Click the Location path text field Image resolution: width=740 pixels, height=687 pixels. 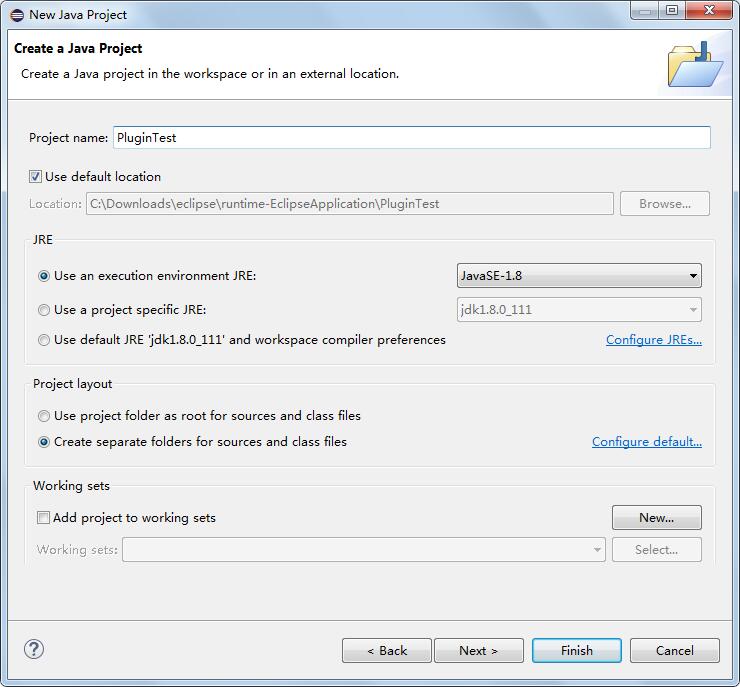point(350,203)
